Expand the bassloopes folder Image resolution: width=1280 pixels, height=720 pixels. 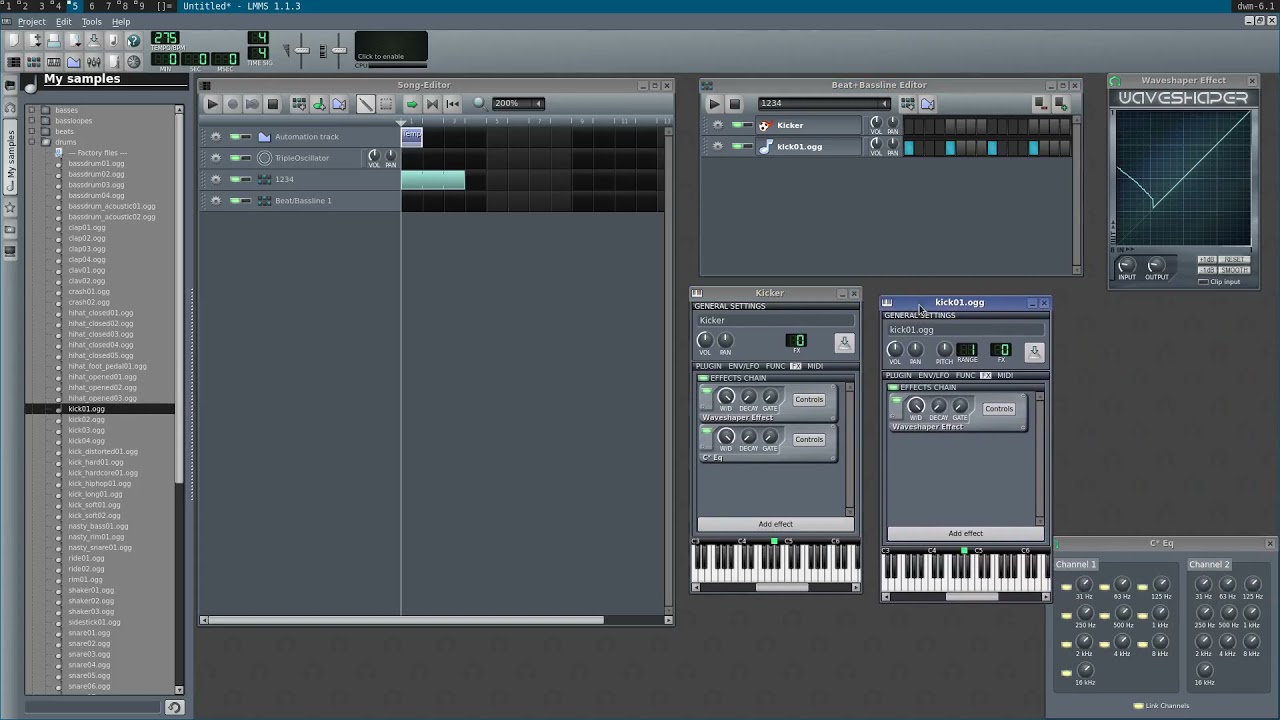pyautogui.click(x=32, y=121)
